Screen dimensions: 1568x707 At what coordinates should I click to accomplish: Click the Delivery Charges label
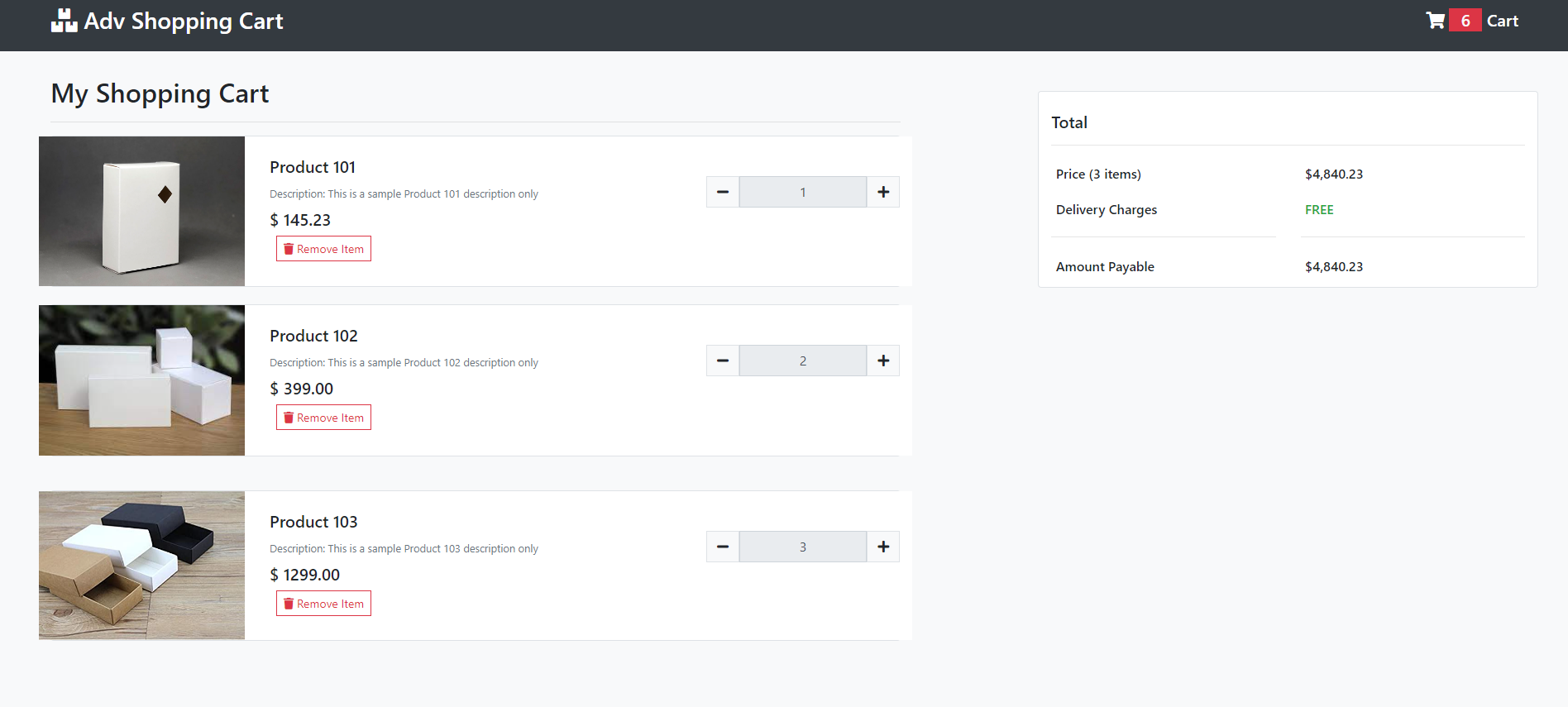pos(1107,210)
